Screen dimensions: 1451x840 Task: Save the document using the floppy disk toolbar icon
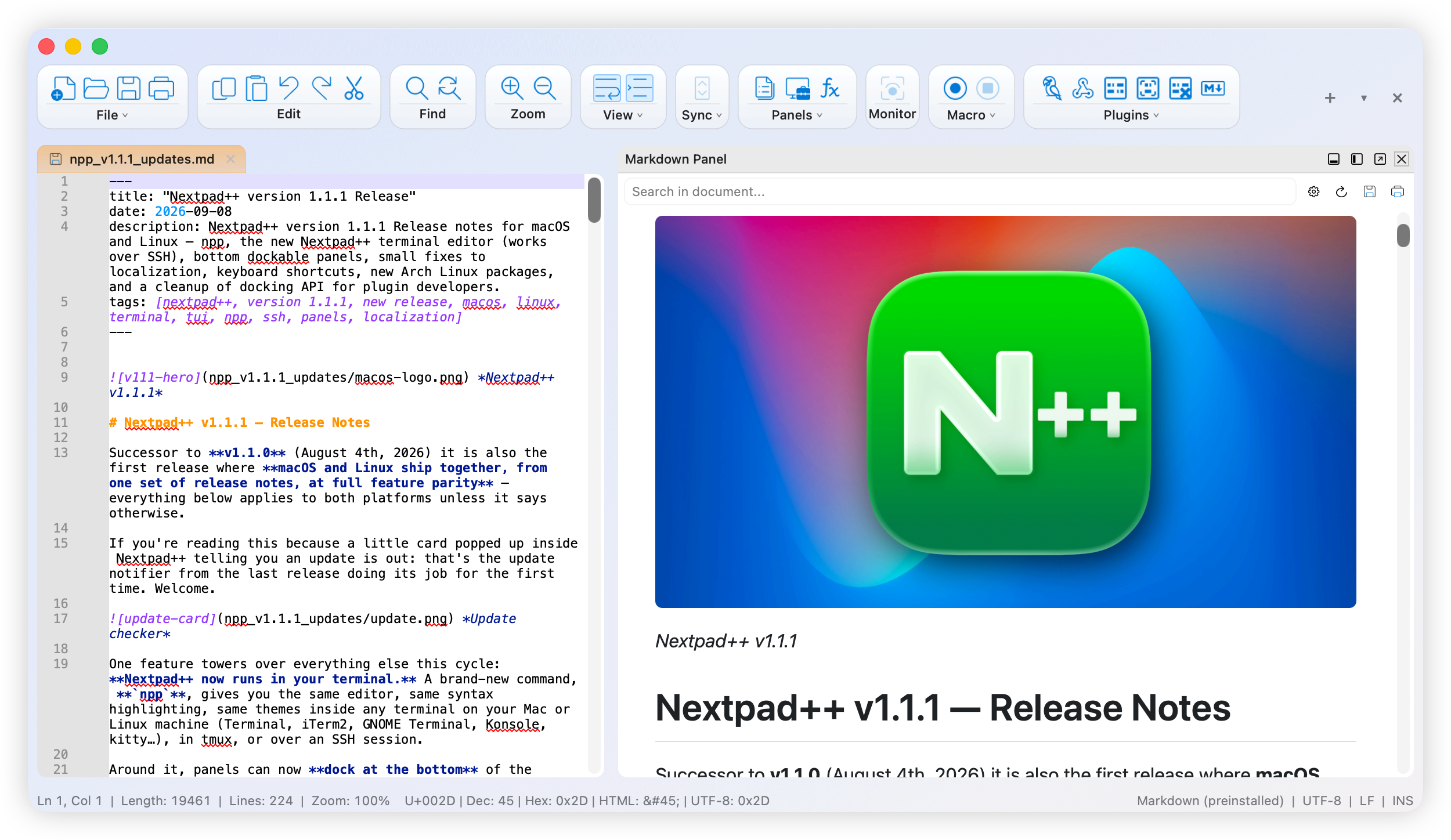128,89
